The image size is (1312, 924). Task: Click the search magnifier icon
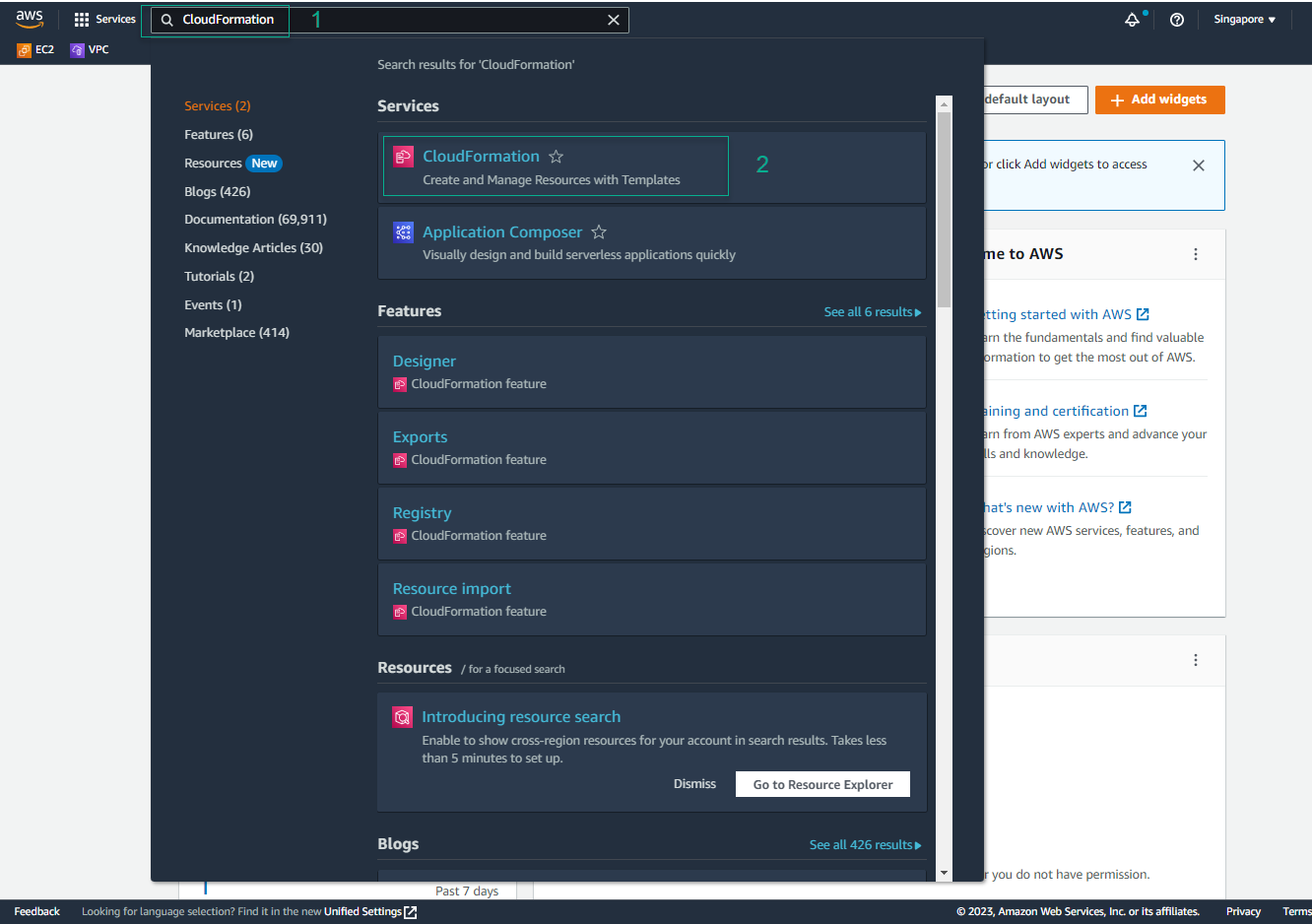pos(167,20)
